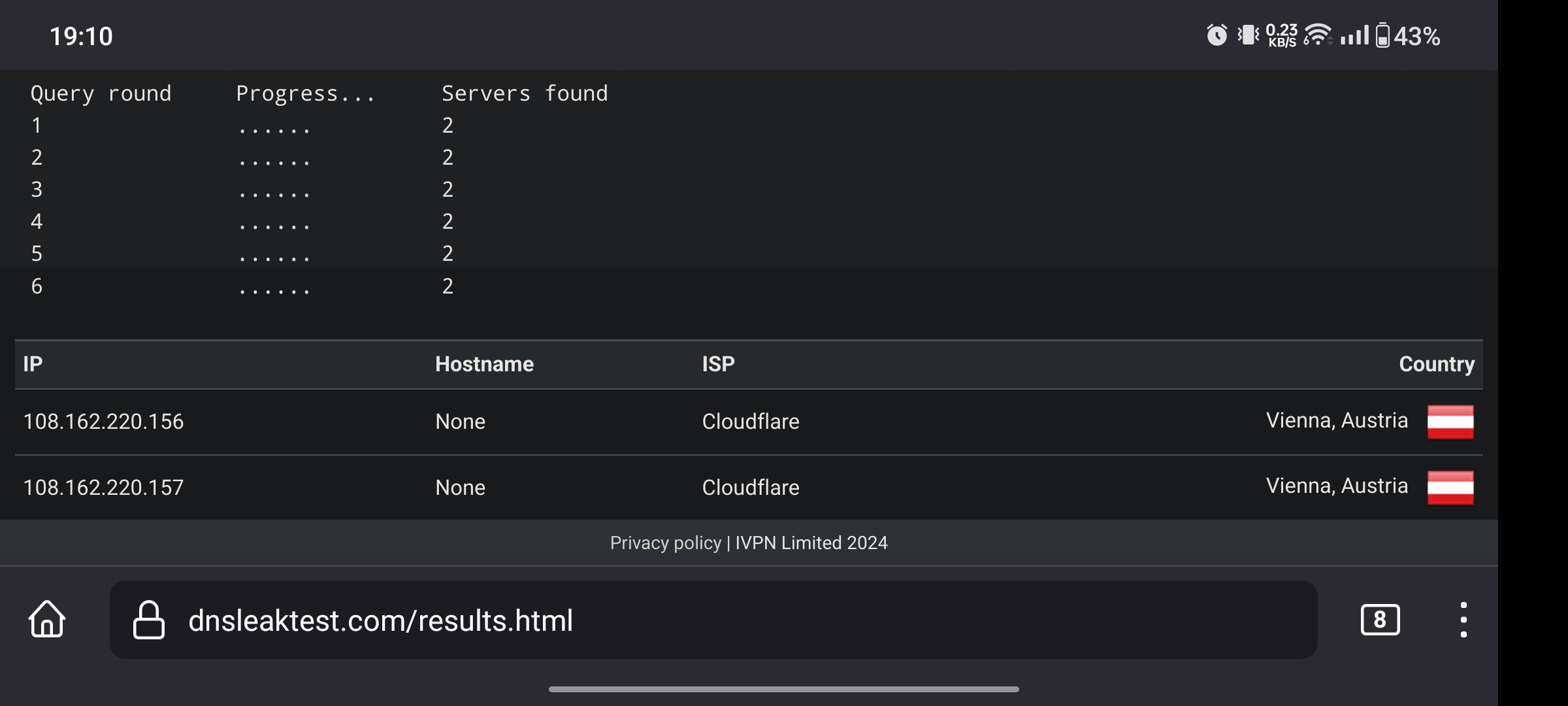
Task: Tap the cellular signal bars icon
Action: [x=1354, y=35]
